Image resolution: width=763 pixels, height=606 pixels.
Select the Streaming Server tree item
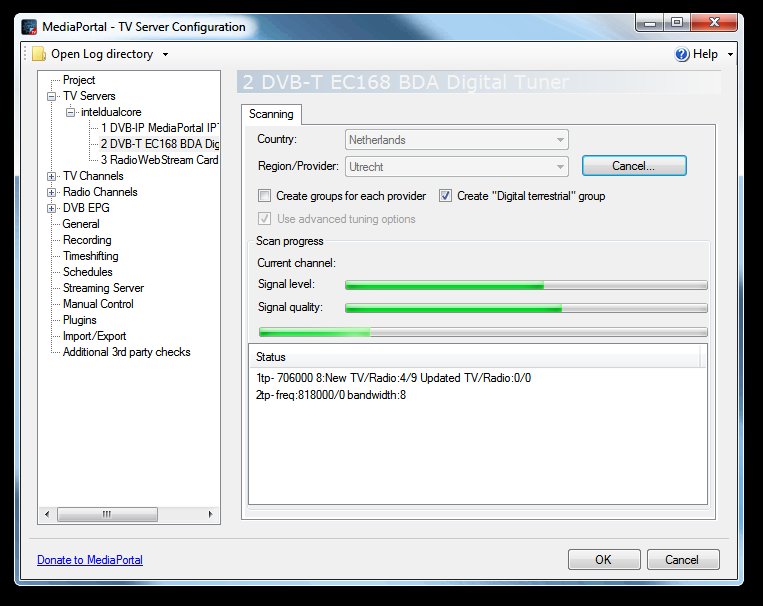pos(103,288)
